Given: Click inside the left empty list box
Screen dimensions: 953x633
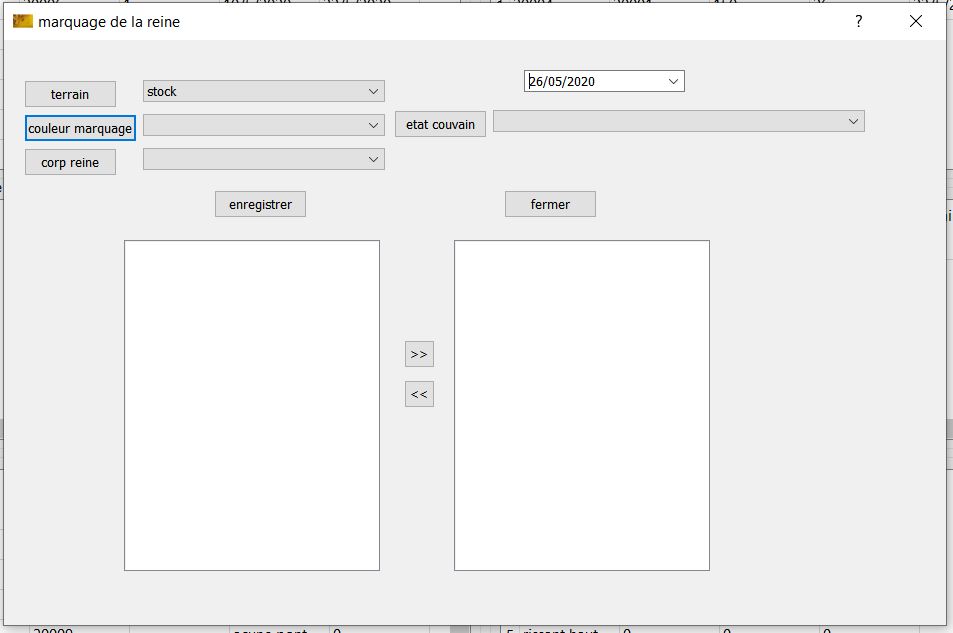Looking at the screenshot, I should 251,405.
